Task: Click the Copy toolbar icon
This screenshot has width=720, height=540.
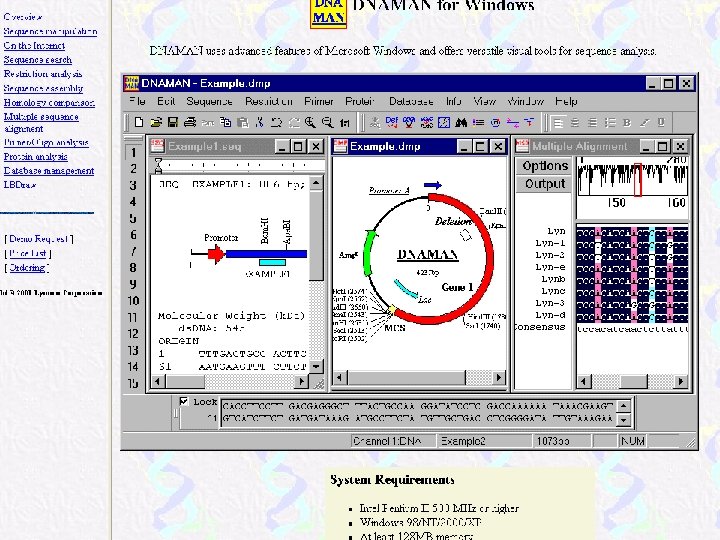Action: click(x=225, y=122)
